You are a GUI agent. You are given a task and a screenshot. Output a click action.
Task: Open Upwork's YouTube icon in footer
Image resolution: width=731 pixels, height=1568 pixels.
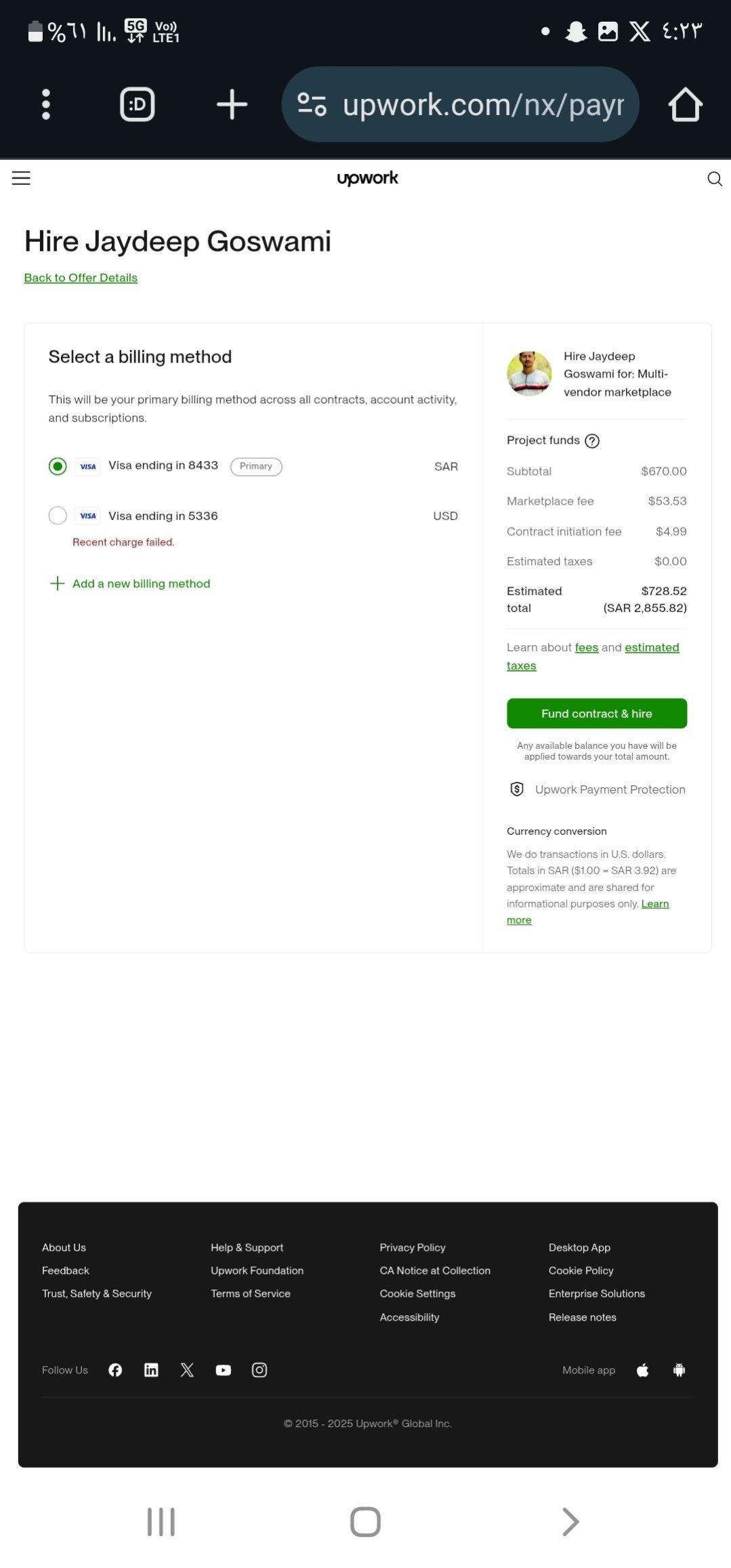(223, 1370)
